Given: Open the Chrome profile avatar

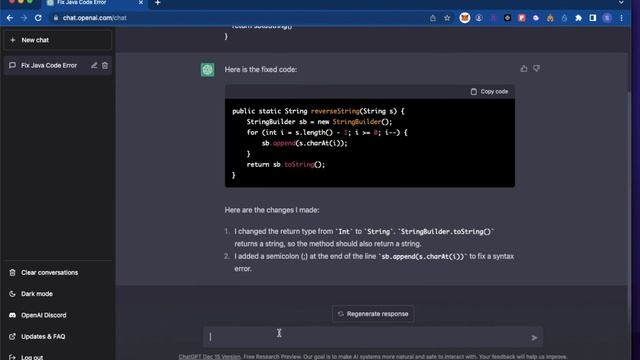Looking at the screenshot, I should pyautogui.click(x=607, y=18).
